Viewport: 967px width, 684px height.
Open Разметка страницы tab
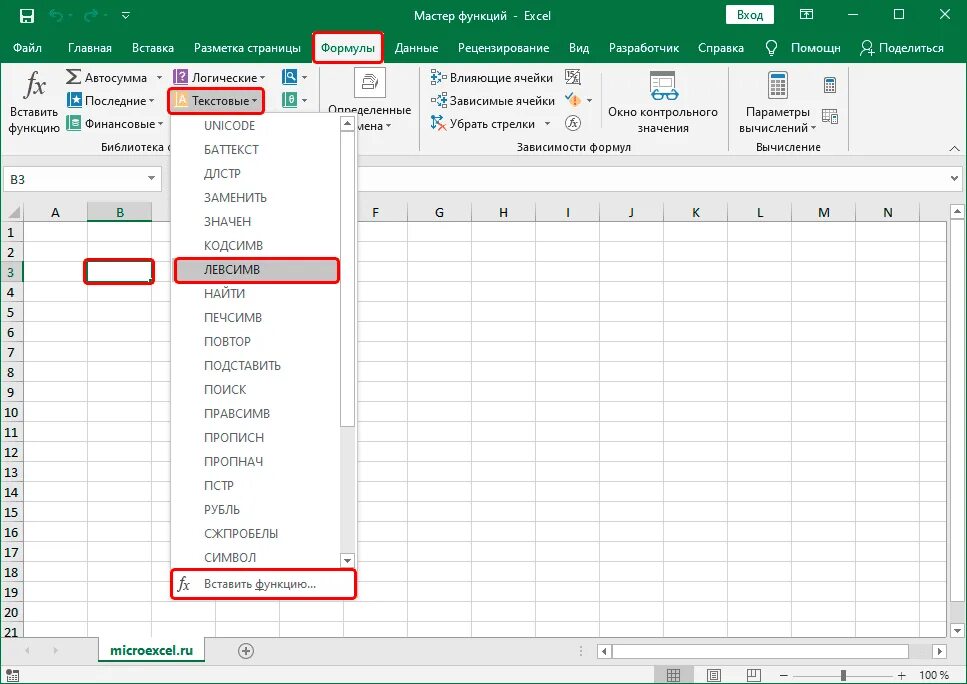point(247,47)
